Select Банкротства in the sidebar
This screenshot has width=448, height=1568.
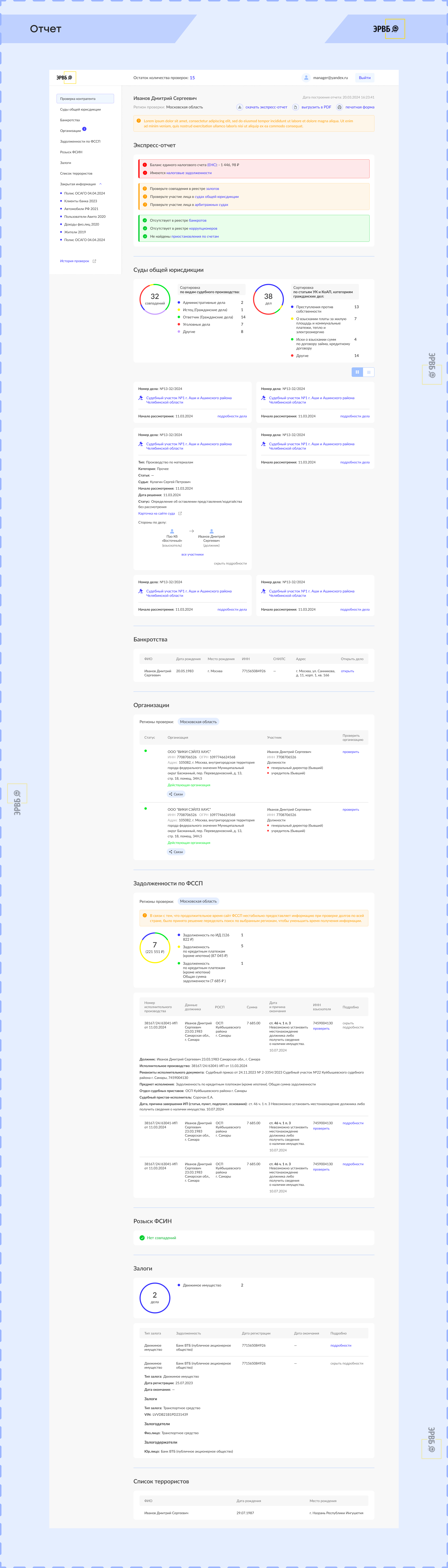point(70,120)
